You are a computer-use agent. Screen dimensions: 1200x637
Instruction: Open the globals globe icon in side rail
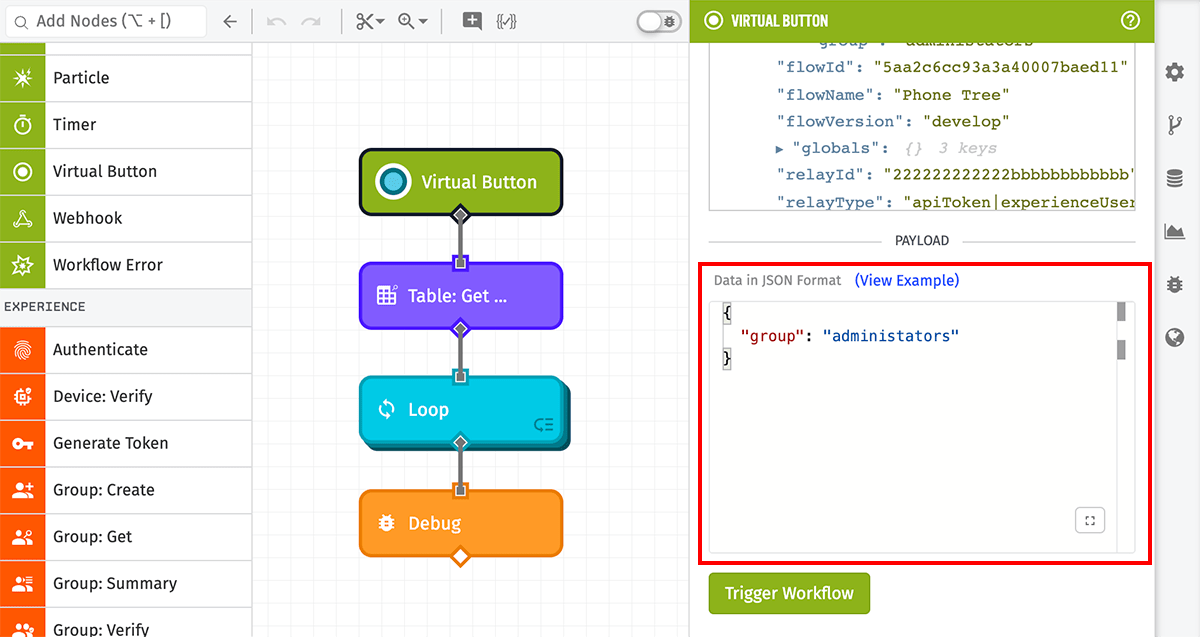[x=1175, y=338]
